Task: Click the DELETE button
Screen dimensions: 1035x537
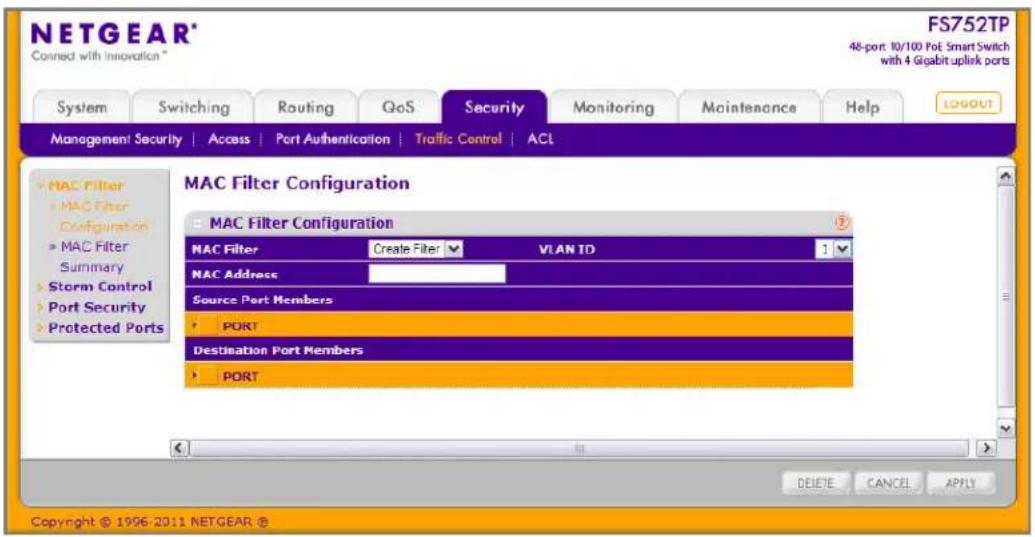Action: 816,484
